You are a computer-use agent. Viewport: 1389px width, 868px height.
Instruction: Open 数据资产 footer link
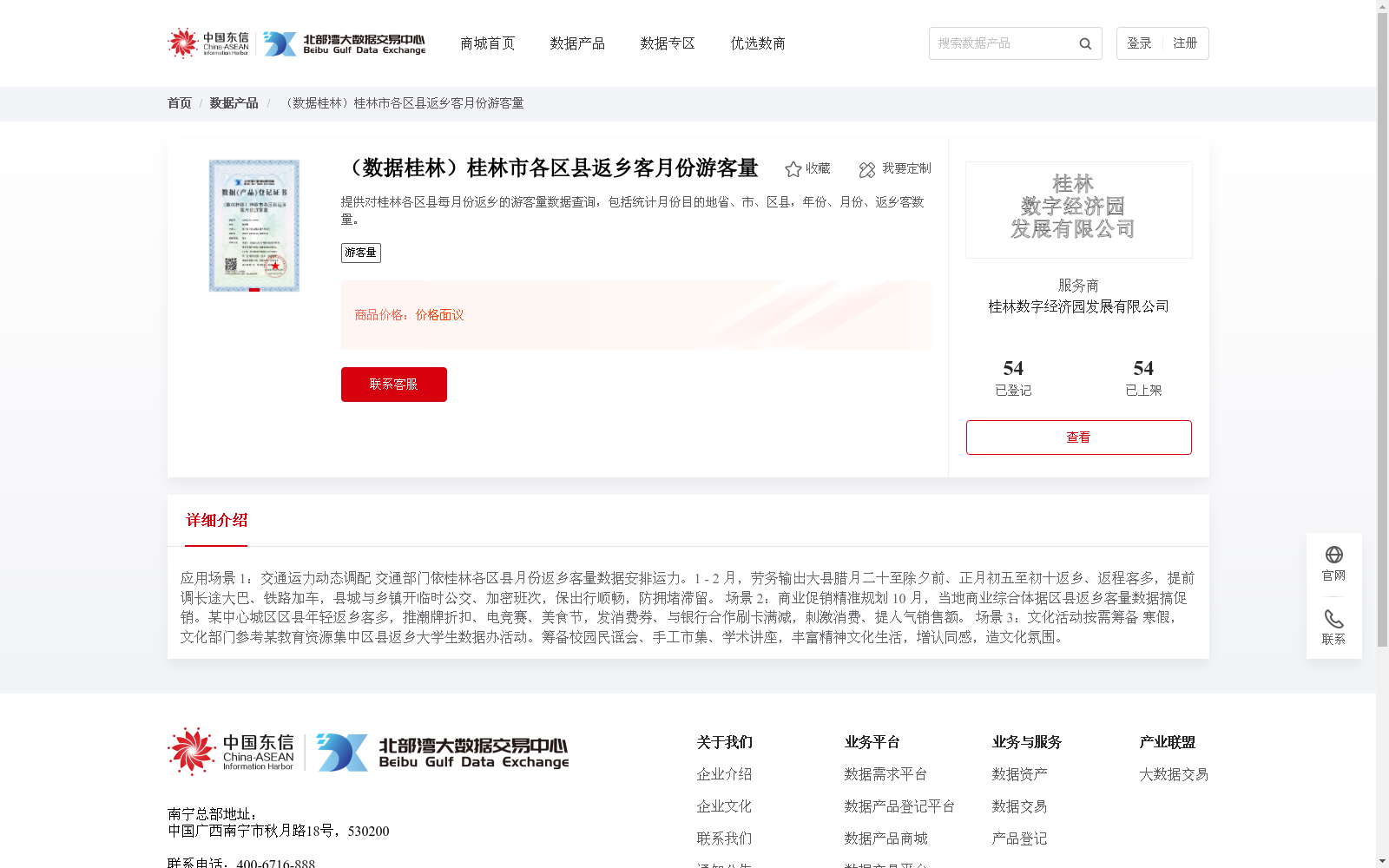click(x=1019, y=774)
